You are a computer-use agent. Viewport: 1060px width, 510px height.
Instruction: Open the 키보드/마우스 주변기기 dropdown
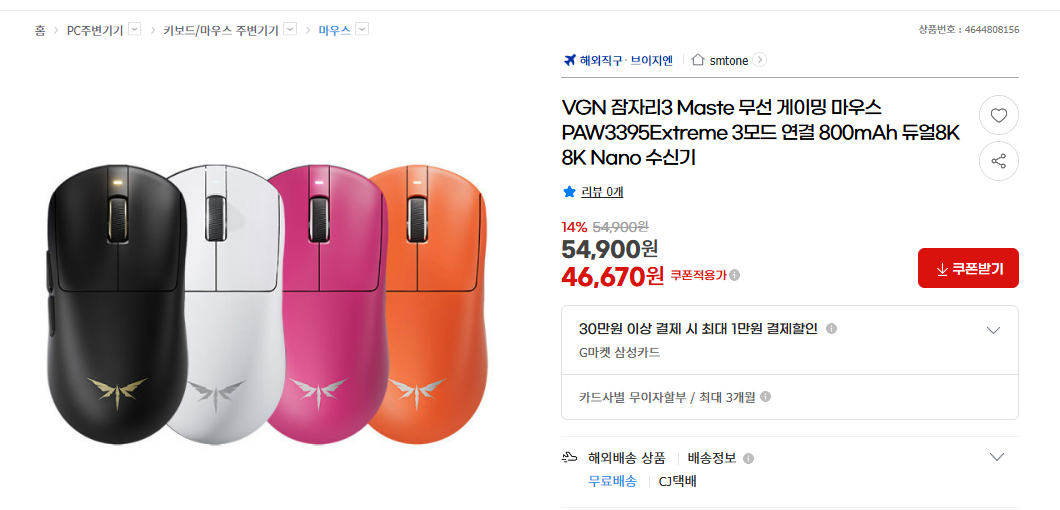tap(290, 30)
